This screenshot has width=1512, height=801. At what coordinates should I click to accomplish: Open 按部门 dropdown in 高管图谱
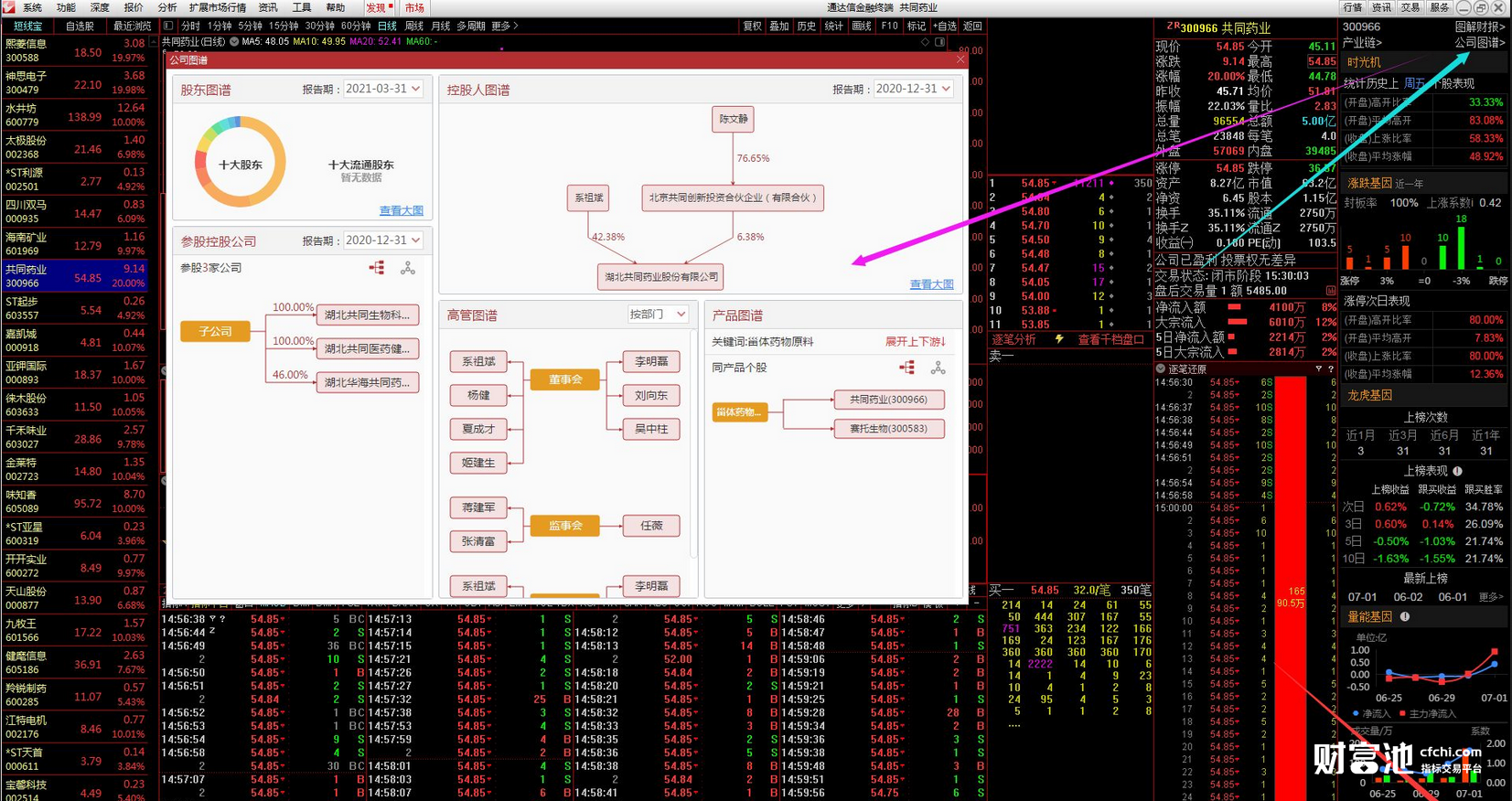(x=658, y=314)
